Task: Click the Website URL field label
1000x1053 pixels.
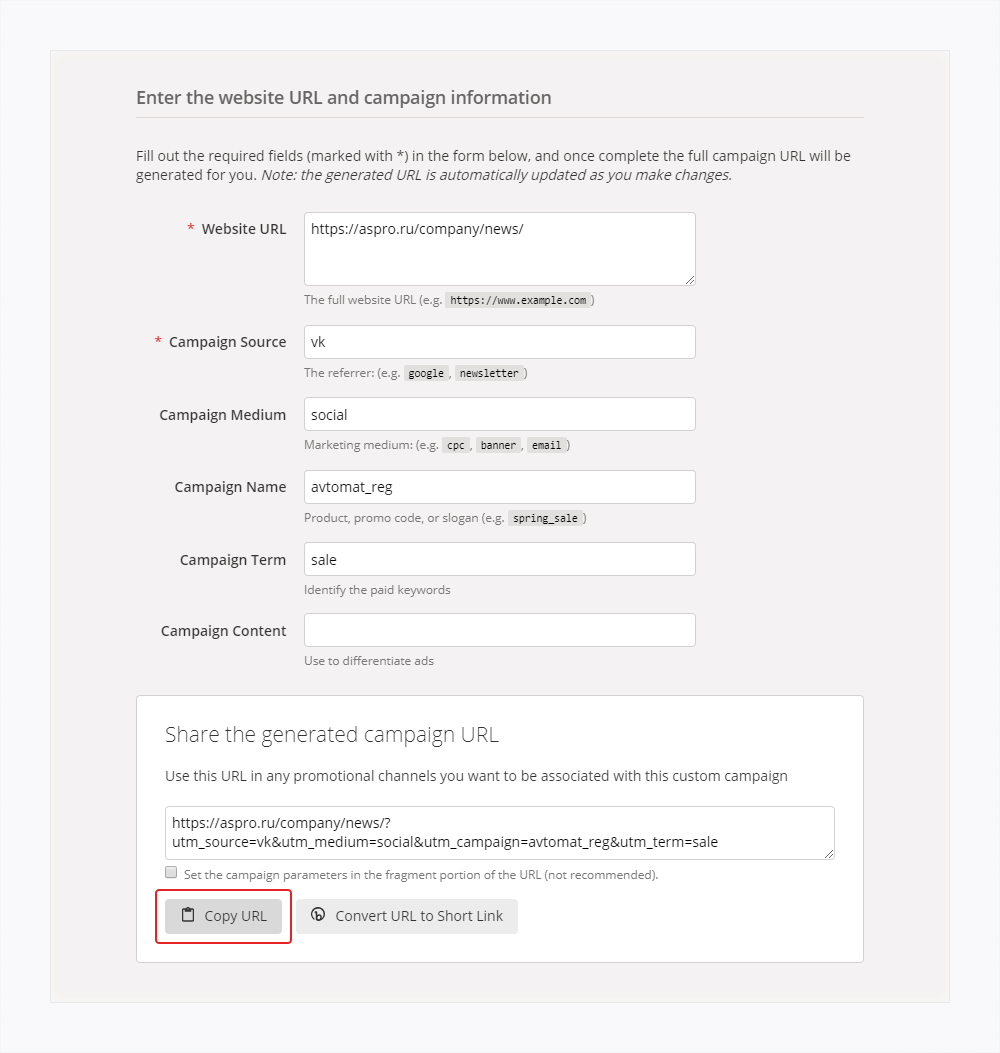Action: coord(243,229)
